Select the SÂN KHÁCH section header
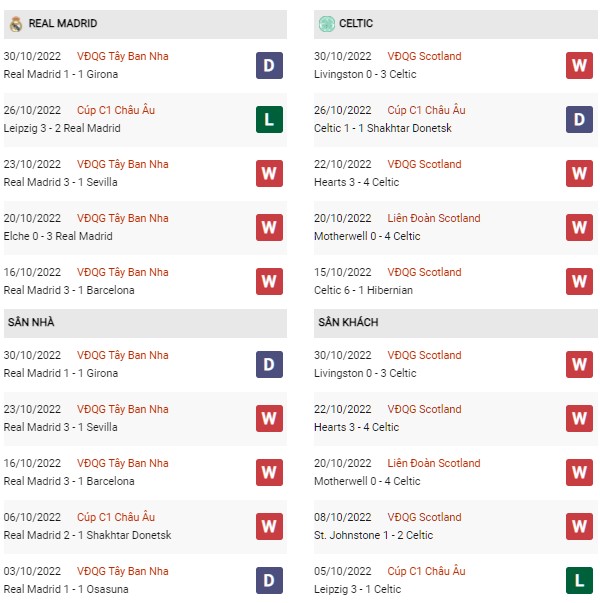This screenshot has height=603, width=600. pyautogui.click(x=456, y=323)
